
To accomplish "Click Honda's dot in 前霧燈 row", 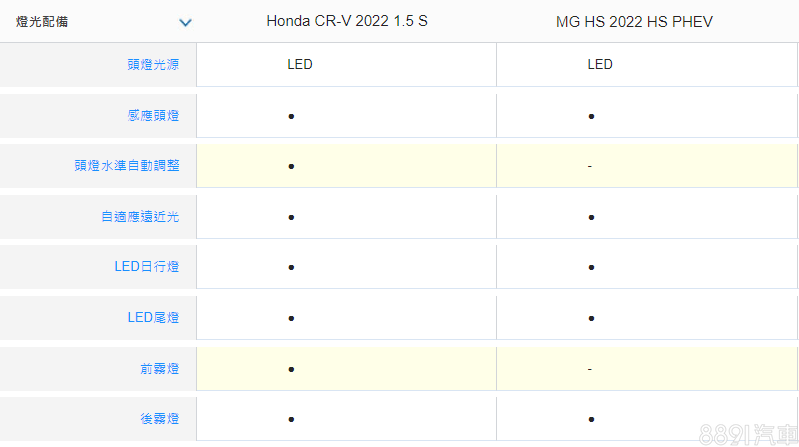I will (x=291, y=369).
